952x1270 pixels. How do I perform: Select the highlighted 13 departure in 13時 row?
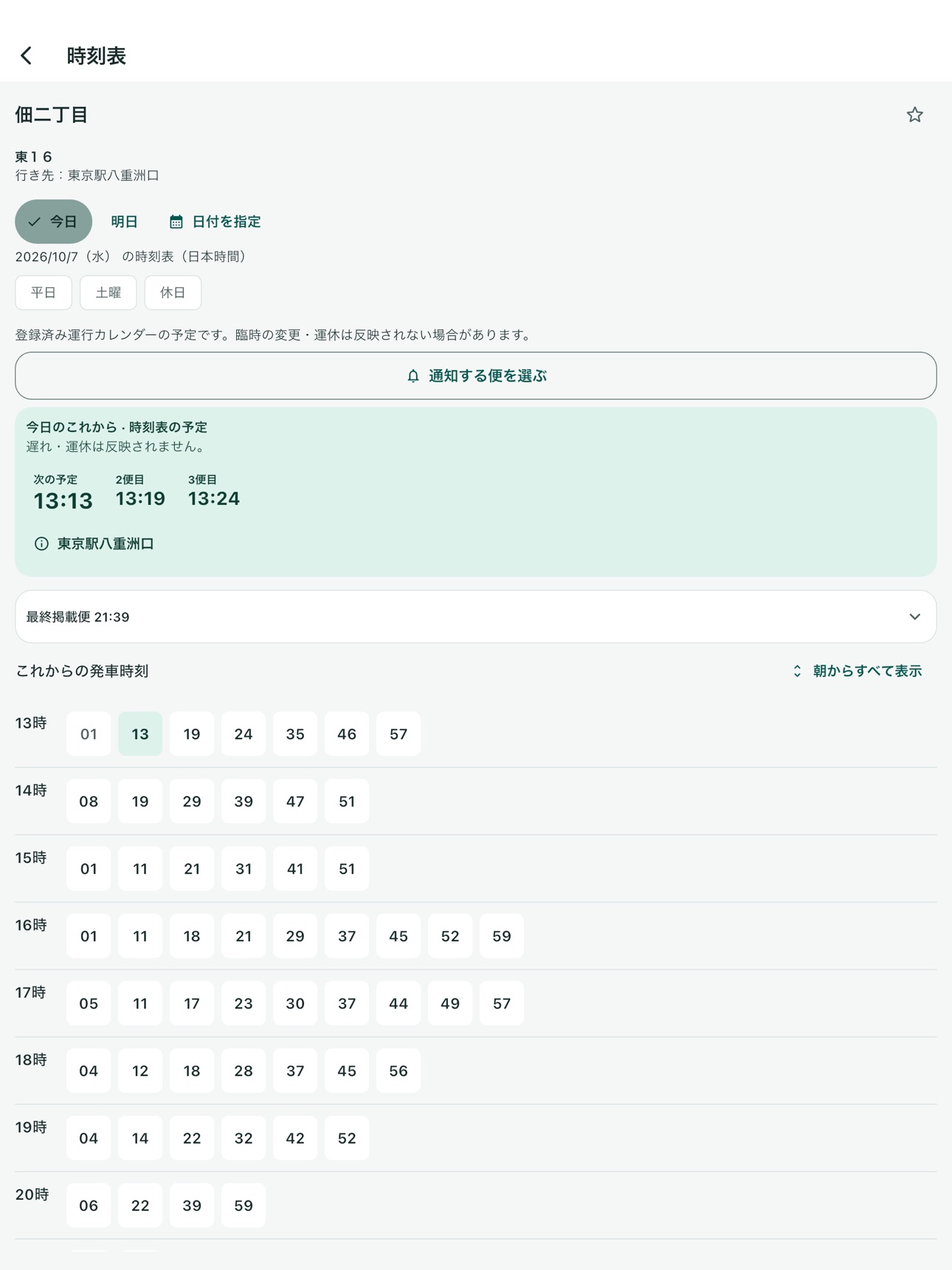pyautogui.click(x=140, y=734)
